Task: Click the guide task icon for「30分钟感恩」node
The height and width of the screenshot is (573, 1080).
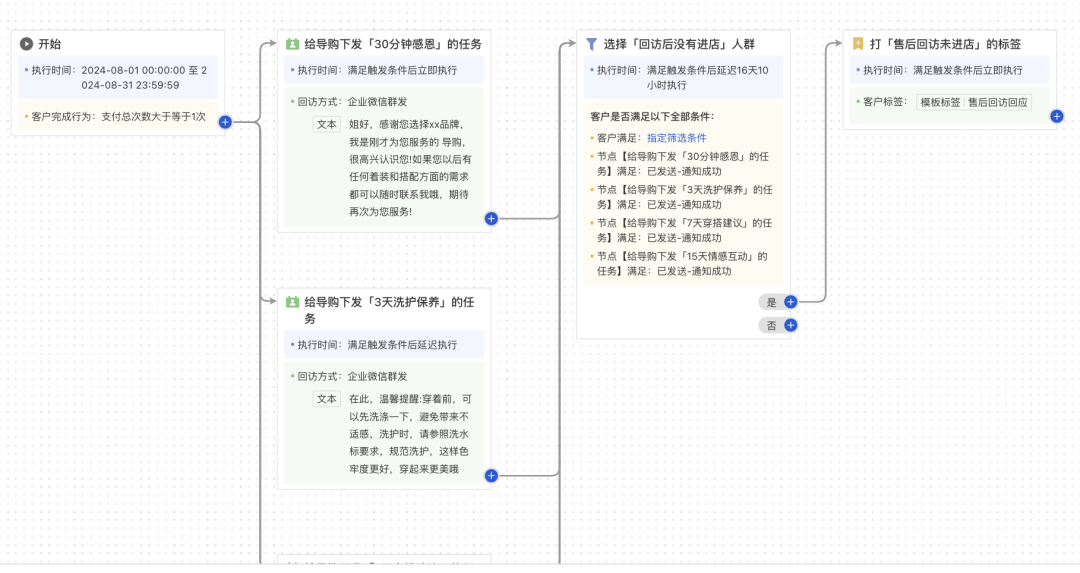Action: [292, 44]
